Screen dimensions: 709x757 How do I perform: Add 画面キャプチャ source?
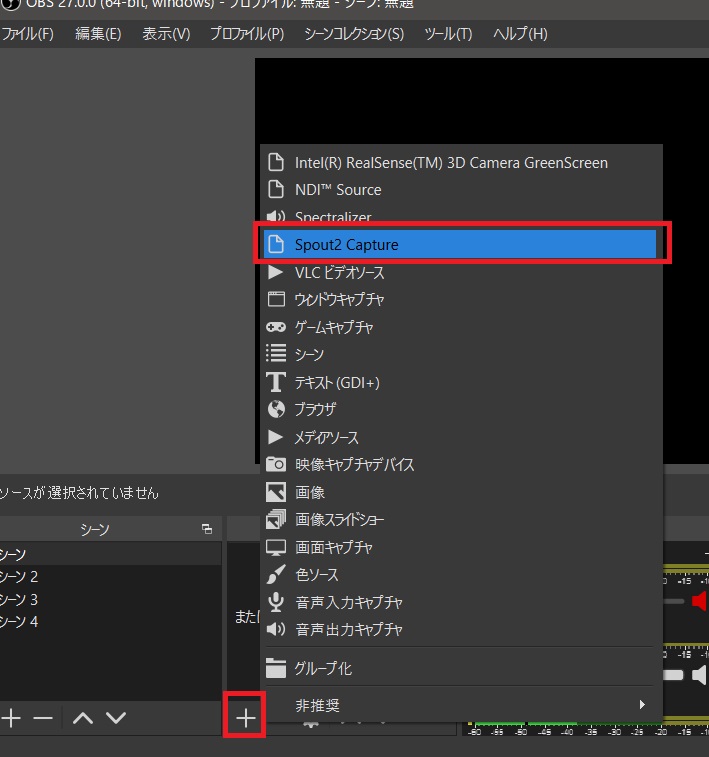(460, 547)
